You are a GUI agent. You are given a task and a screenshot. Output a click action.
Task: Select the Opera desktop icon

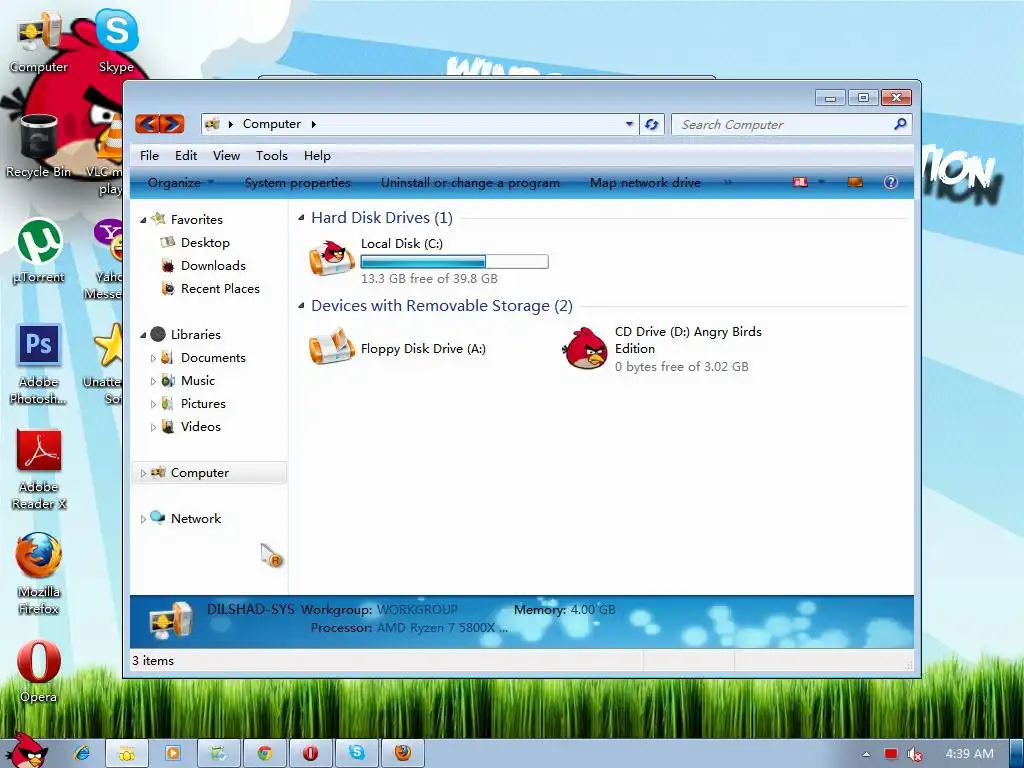click(39, 671)
